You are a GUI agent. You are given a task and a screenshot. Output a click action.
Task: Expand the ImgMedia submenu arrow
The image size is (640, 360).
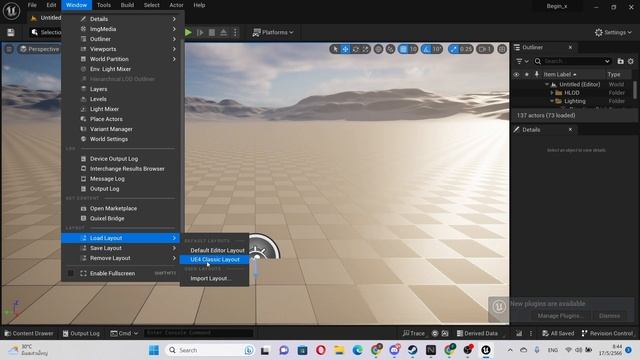pyautogui.click(x=174, y=29)
